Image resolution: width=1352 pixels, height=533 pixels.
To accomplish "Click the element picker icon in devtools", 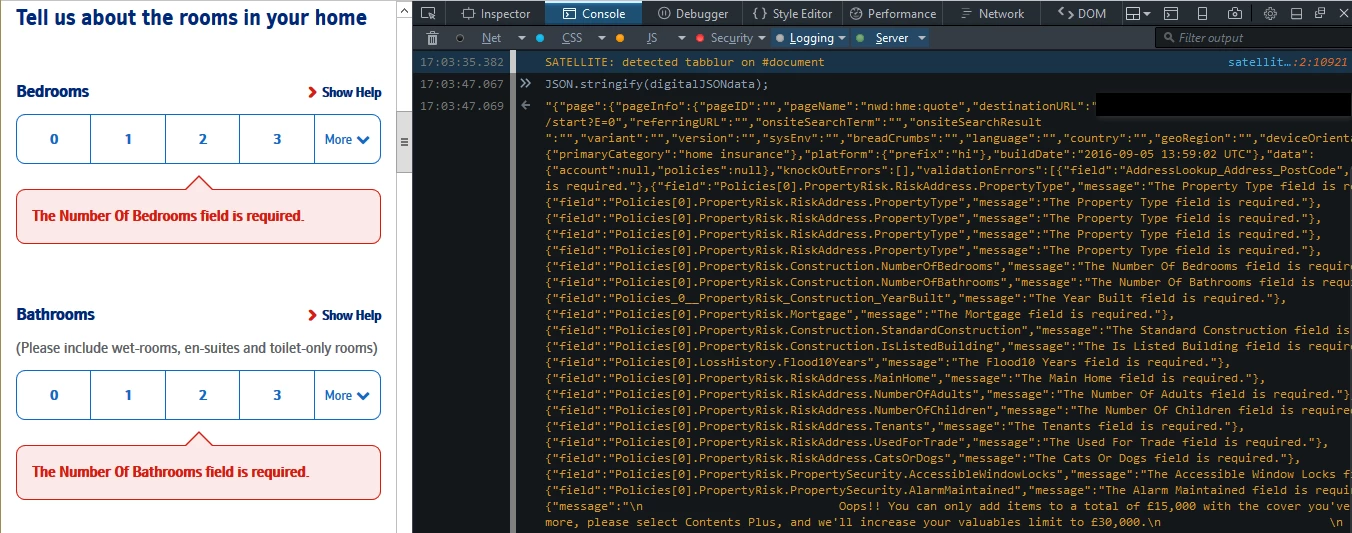I will pyautogui.click(x=427, y=13).
